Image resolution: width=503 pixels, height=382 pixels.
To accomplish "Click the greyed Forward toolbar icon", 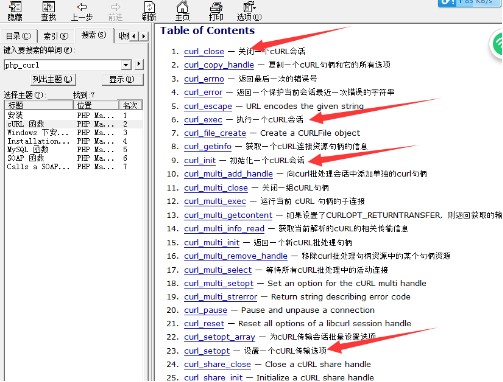I will click(x=115, y=11).
